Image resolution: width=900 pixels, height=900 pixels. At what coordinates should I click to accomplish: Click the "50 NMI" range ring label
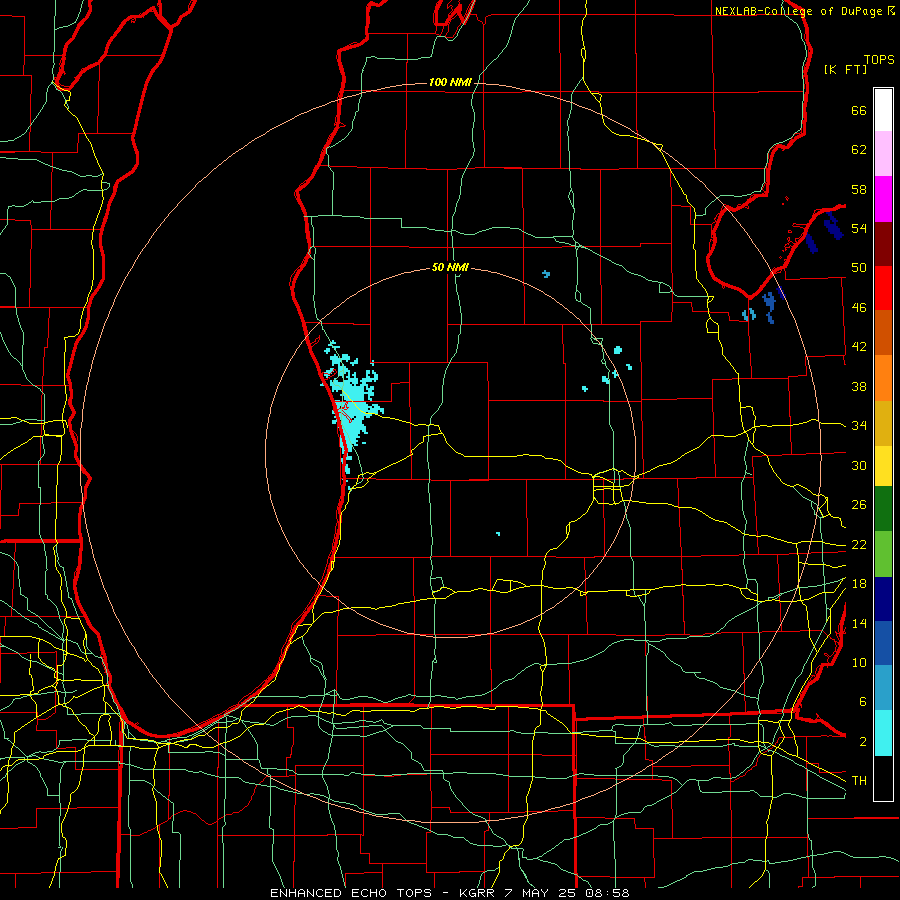pyautogui.click(x=450, y=267)
